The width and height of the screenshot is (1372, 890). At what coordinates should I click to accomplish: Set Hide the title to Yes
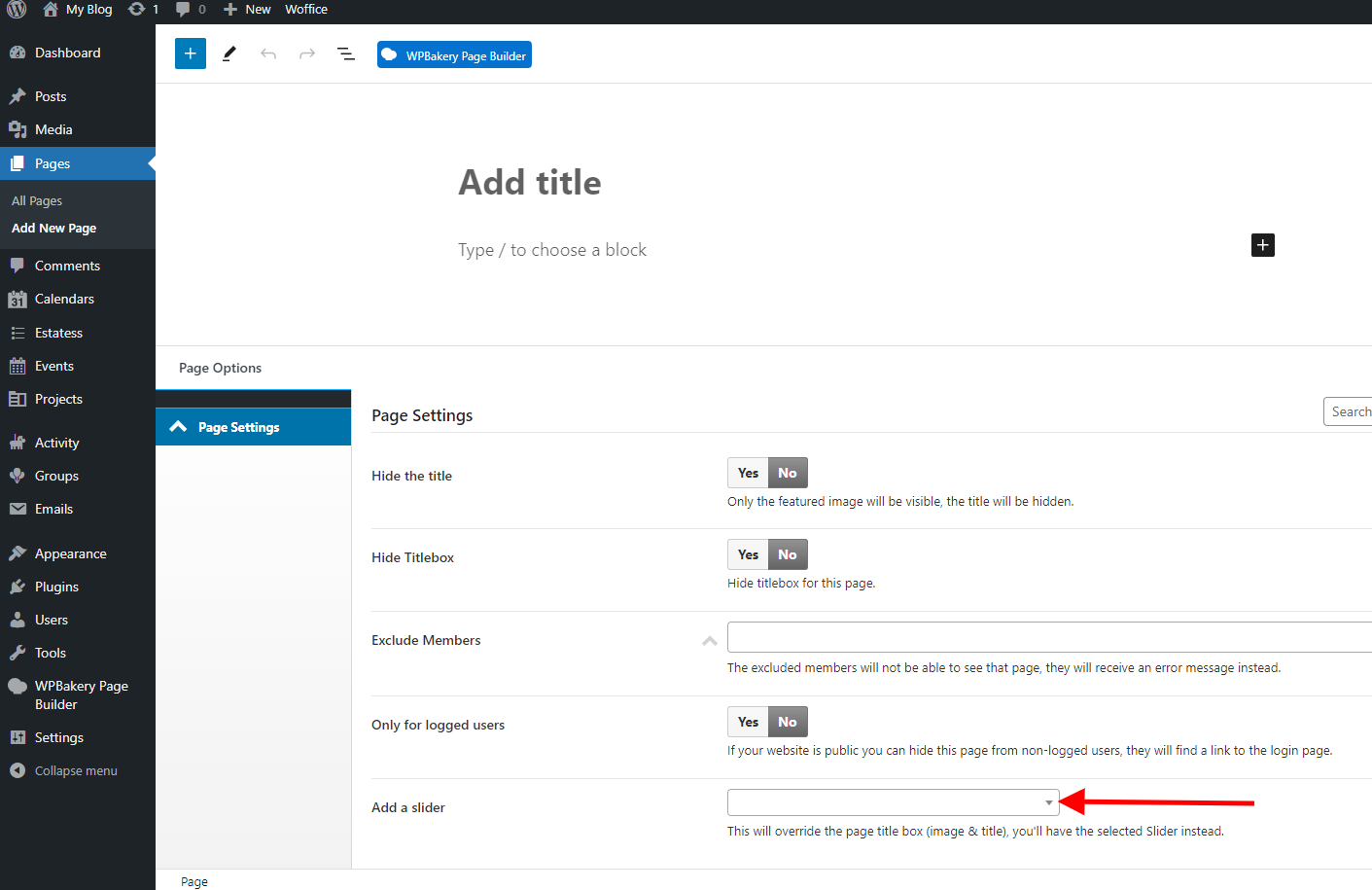coord(748,472)
